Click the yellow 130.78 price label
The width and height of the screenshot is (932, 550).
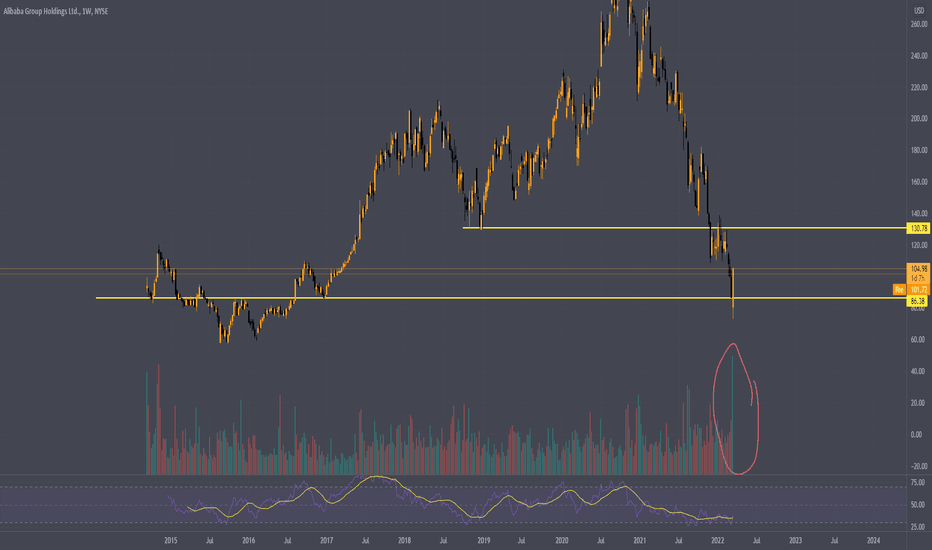[x=918, y=228]
